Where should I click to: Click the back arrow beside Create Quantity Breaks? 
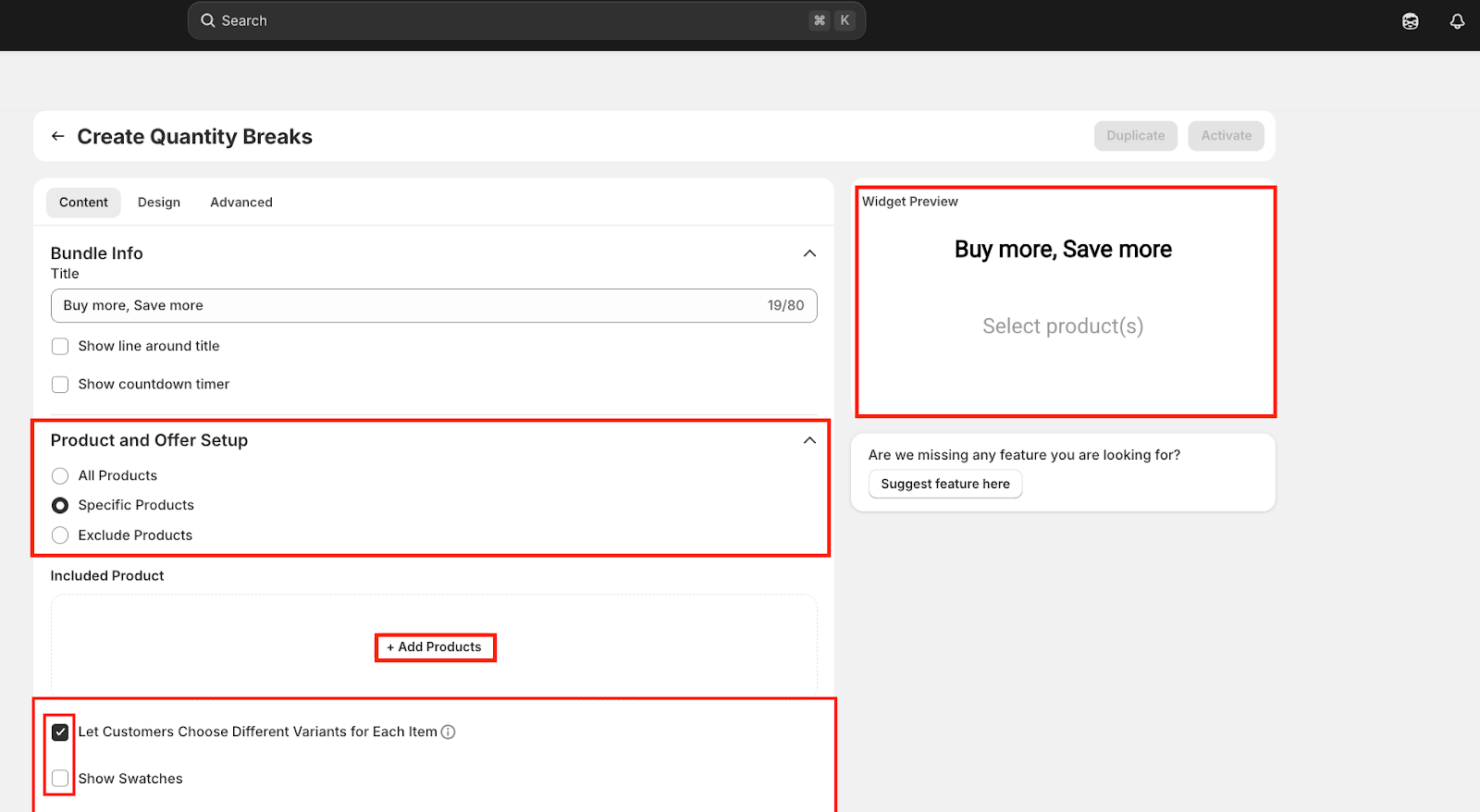point(57,136)
